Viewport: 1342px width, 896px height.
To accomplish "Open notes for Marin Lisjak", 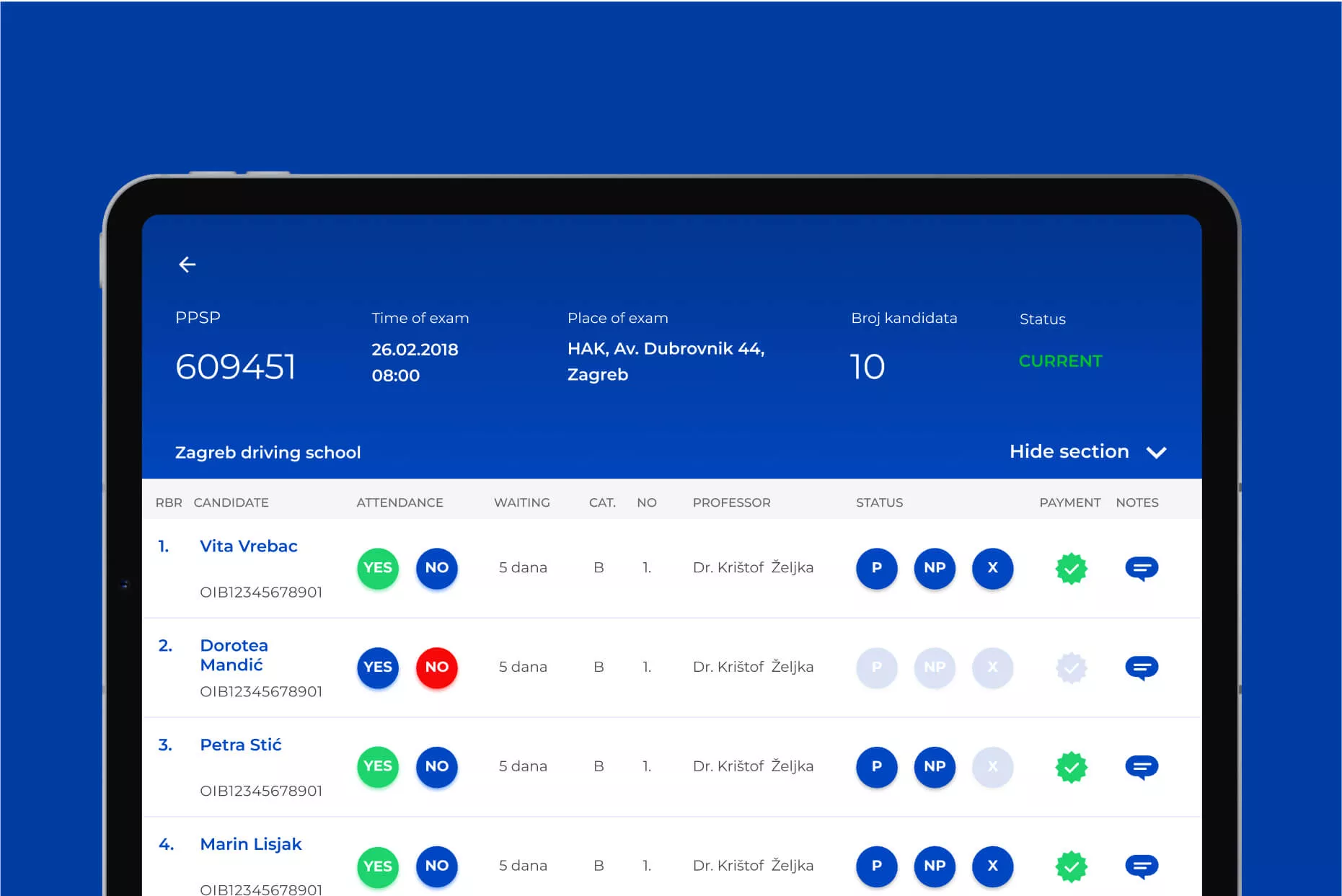I will click(x=1141, y=866).
